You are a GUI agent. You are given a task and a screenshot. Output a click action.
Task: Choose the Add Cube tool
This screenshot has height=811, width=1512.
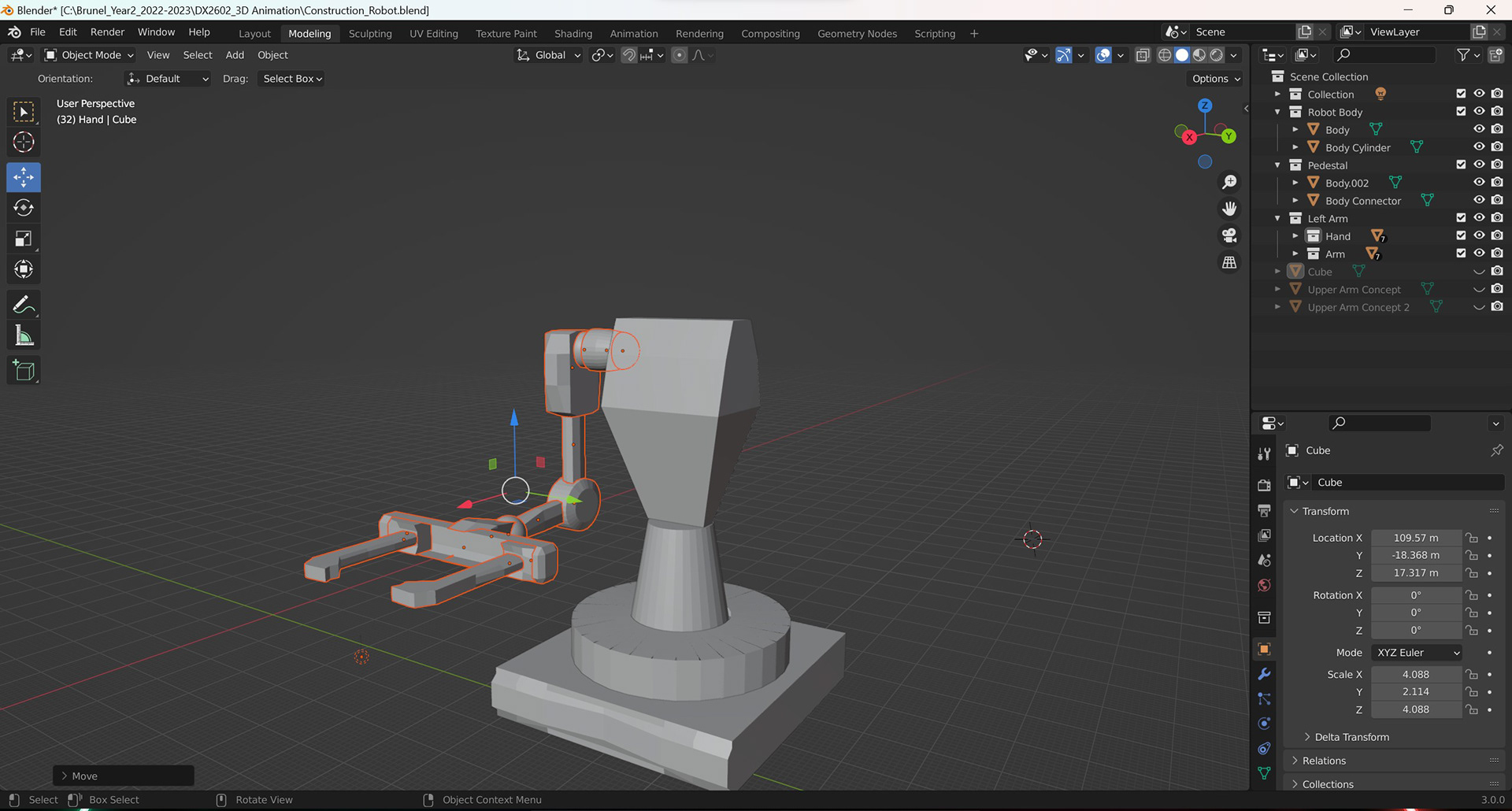coord(24,371)
